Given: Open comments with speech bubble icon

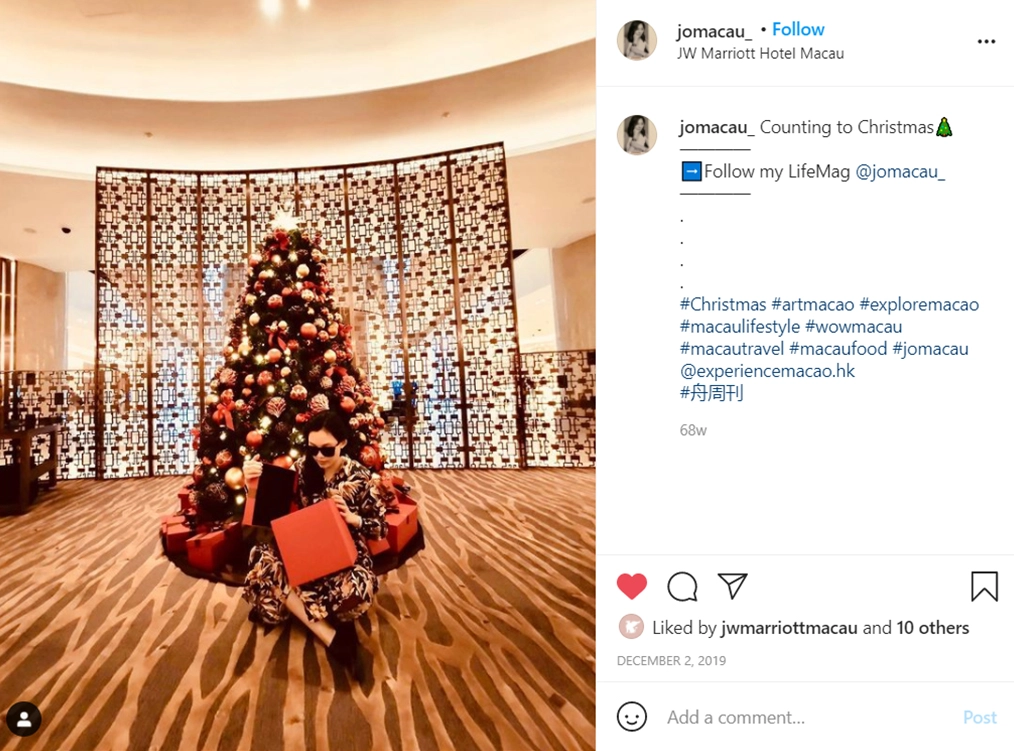Looking at the screenshot, I should pyautogui.click(x=682, y=586).
